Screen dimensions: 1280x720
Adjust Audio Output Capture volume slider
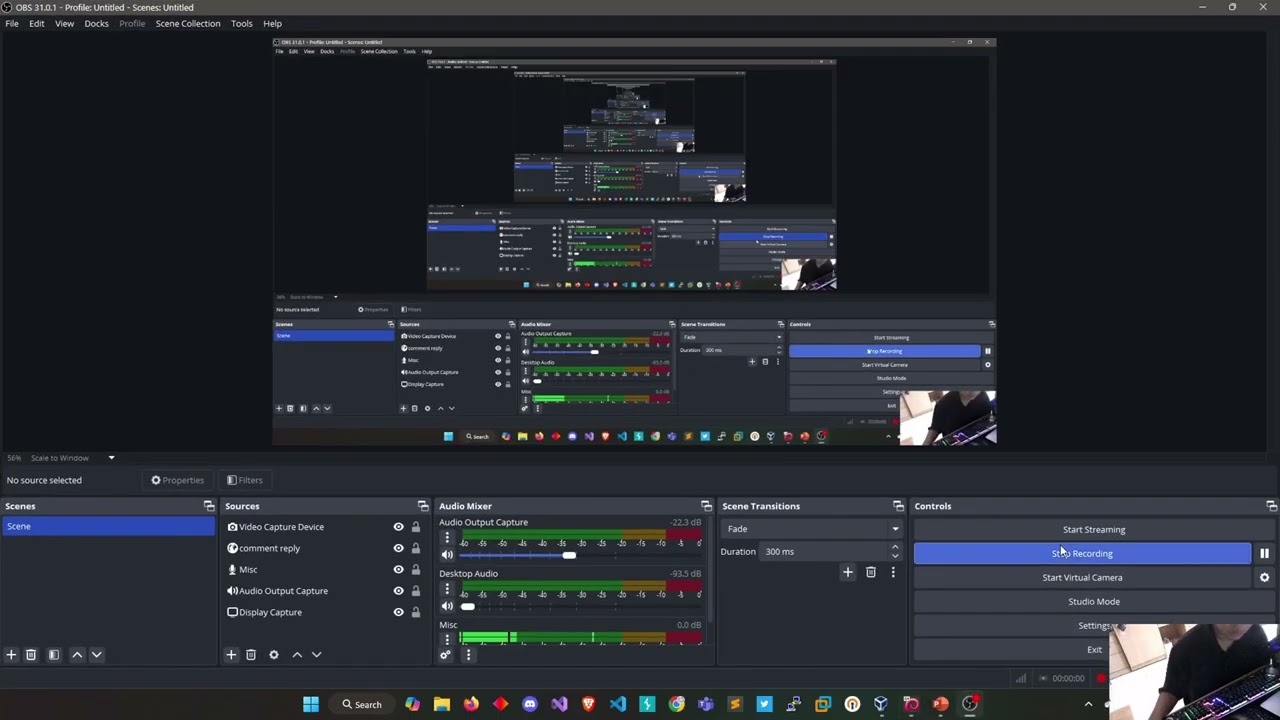click(x=568, y=555)
